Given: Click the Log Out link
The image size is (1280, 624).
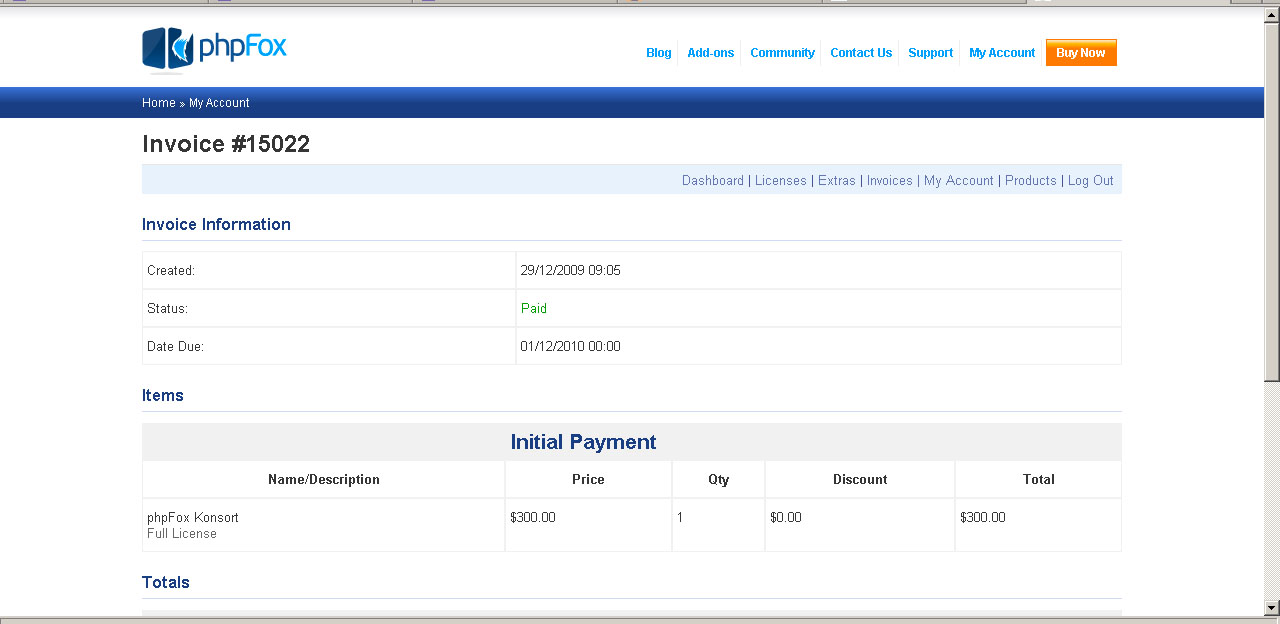Looking at the screenshot, I should click(x=1091, y=181).
